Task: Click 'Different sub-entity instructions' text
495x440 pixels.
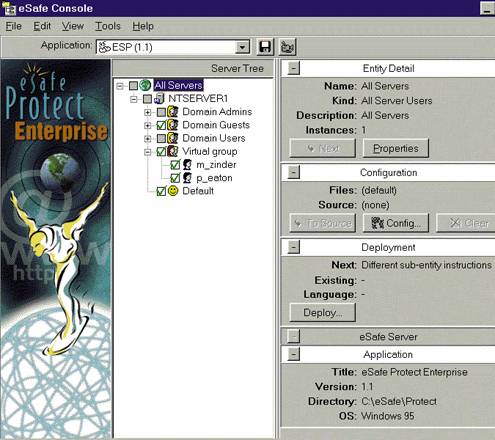Action: point(426,265)
